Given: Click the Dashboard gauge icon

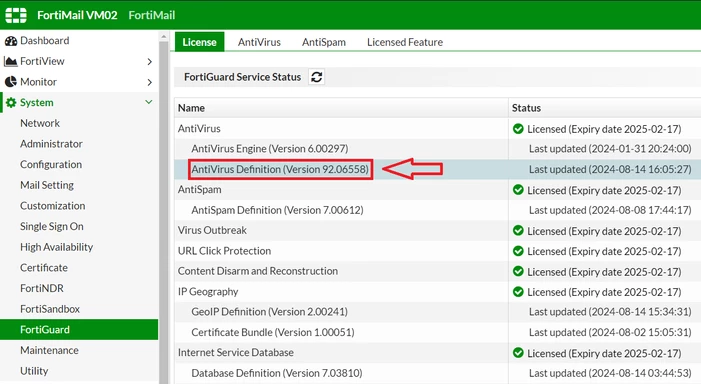Looking at the screenshot, I should click(11, 41).
